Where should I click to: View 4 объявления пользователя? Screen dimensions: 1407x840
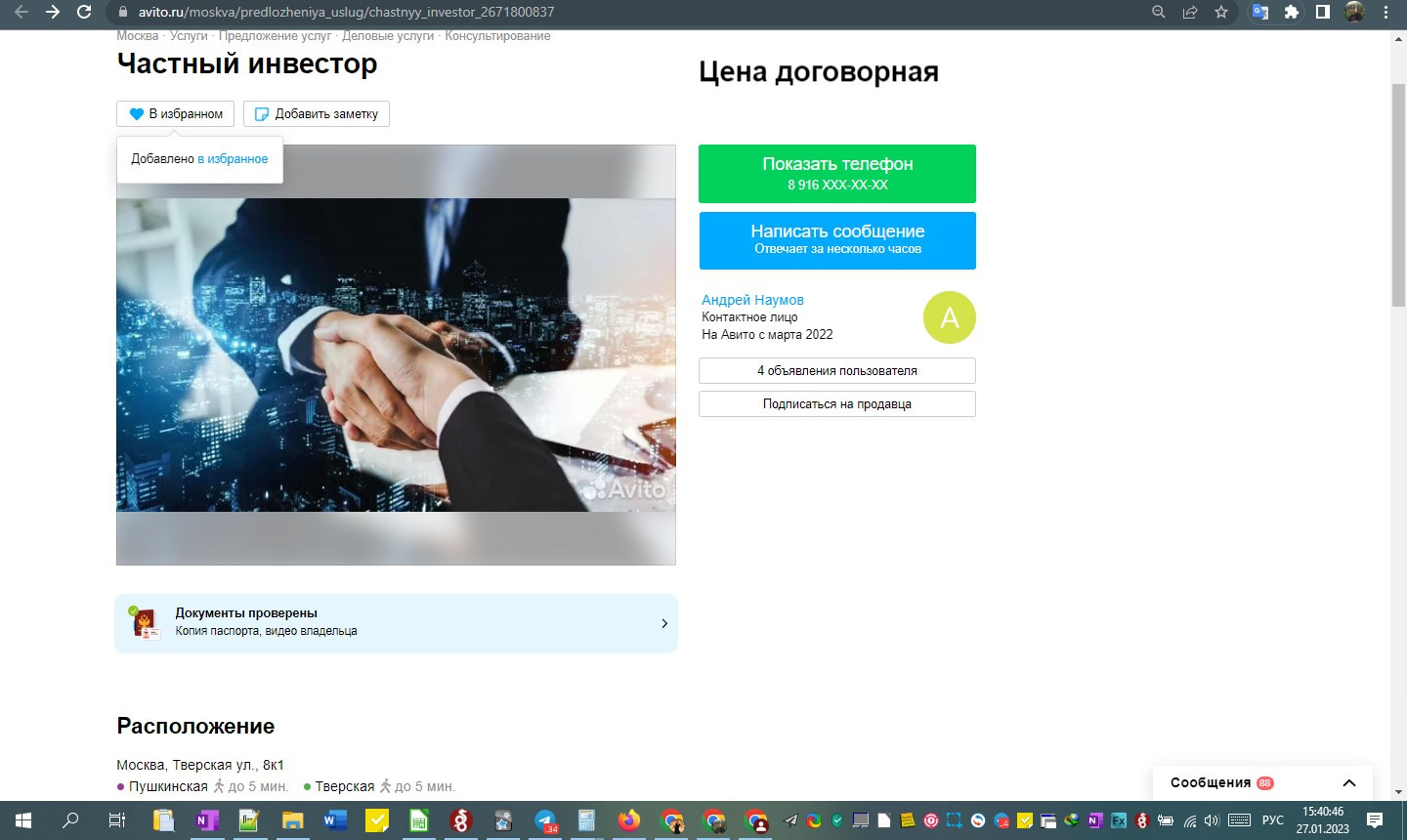837,370
